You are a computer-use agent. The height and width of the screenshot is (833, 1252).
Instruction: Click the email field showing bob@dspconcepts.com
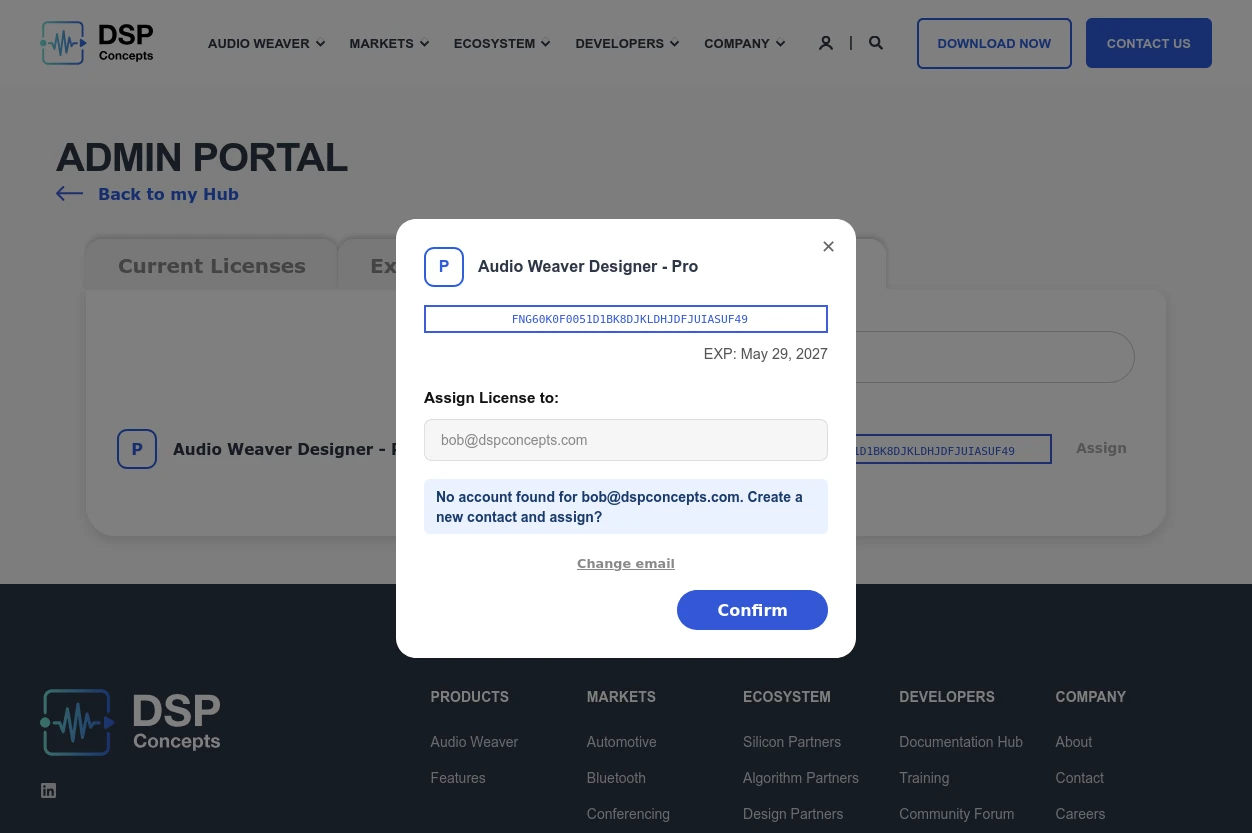[x=626, y=440]
